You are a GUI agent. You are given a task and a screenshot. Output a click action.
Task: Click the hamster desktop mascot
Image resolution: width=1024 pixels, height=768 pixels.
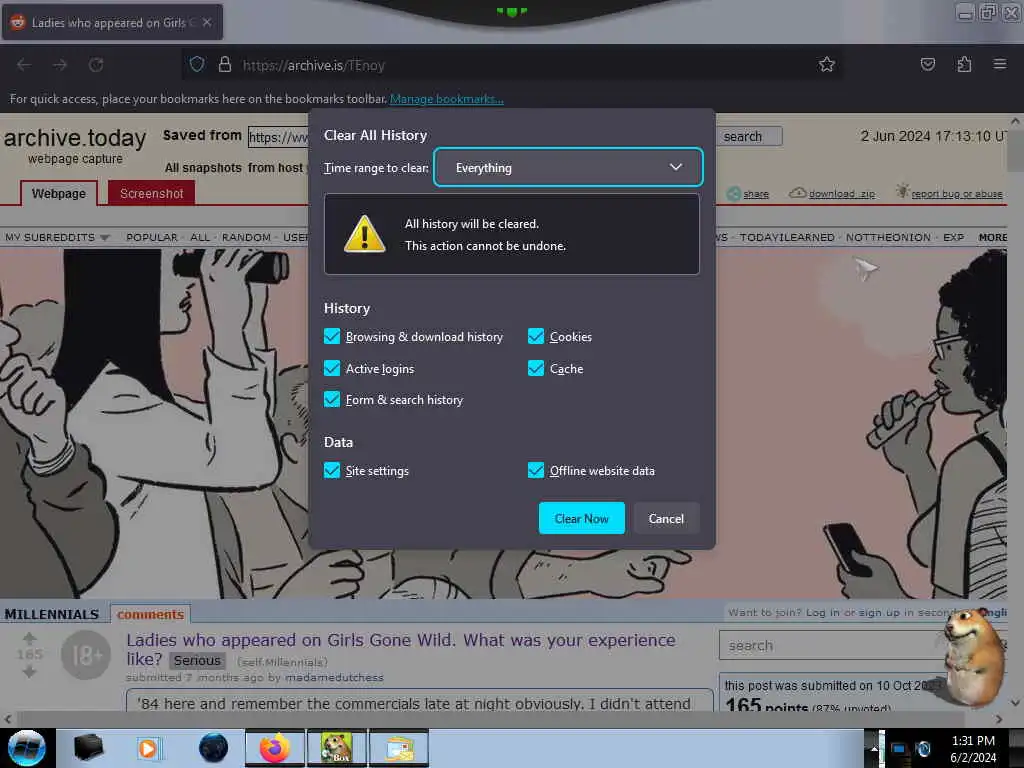click(973, 657)
